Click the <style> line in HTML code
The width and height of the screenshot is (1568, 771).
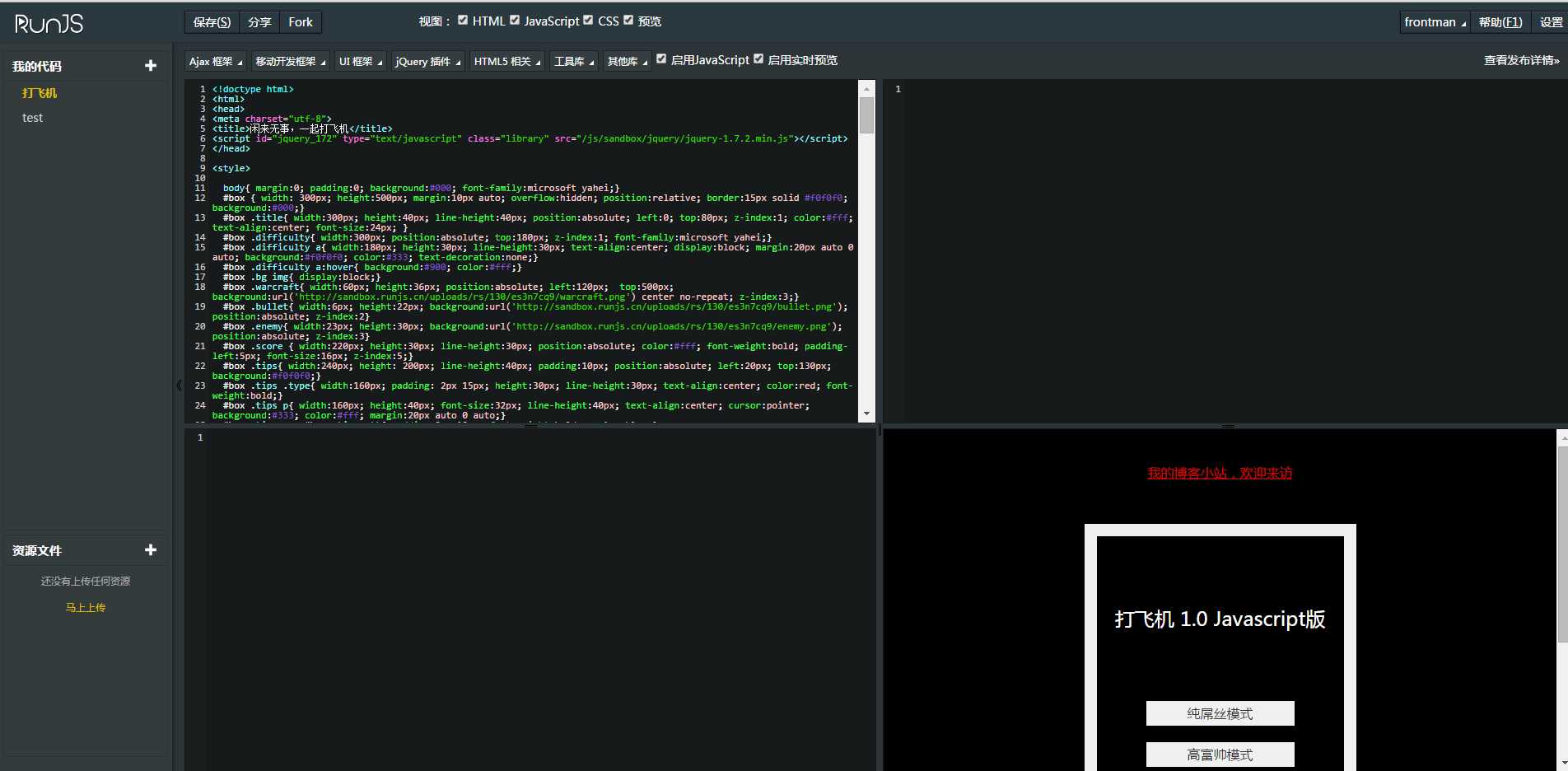click(231, 168)
